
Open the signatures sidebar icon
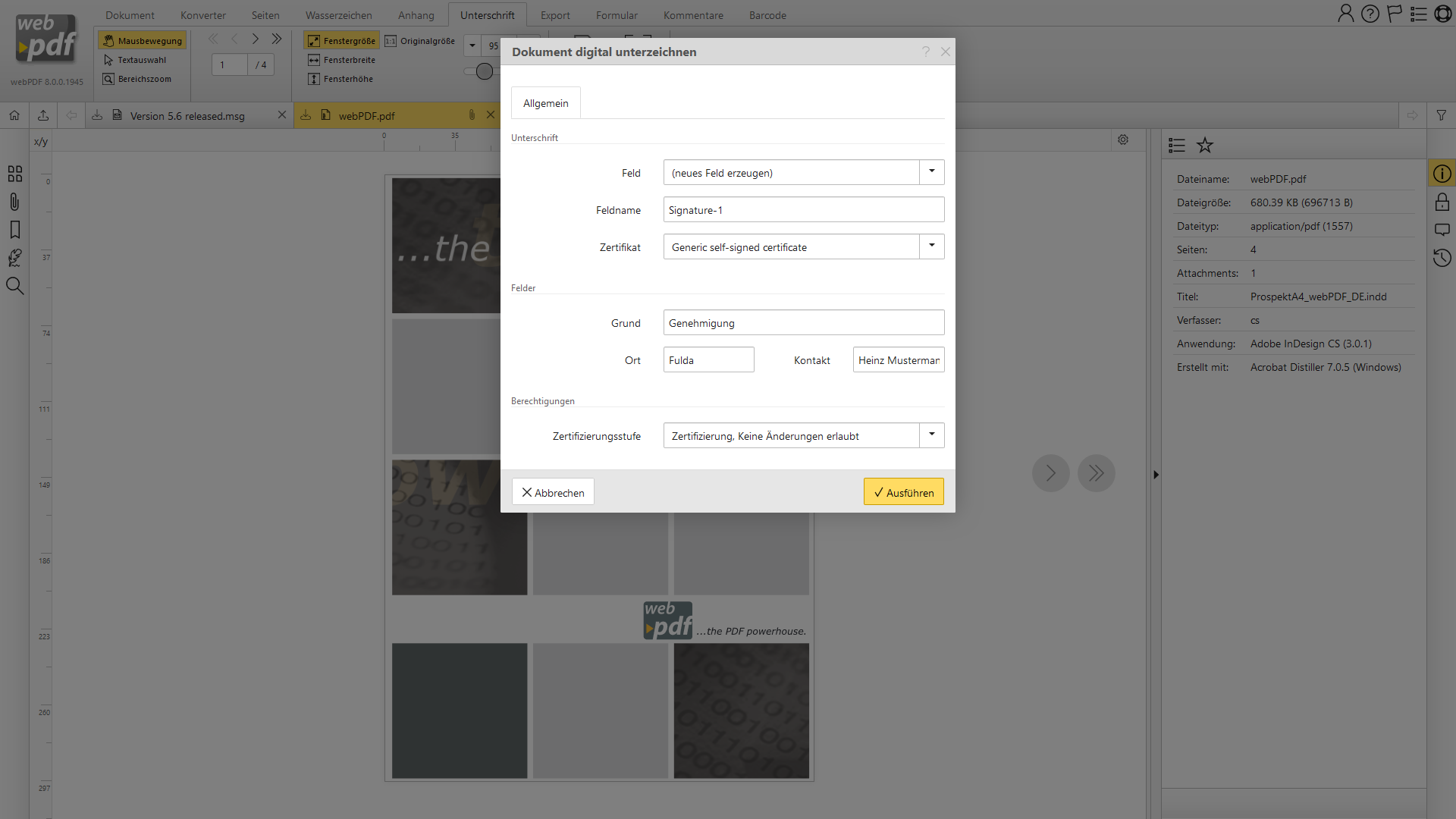pos(14,258)
